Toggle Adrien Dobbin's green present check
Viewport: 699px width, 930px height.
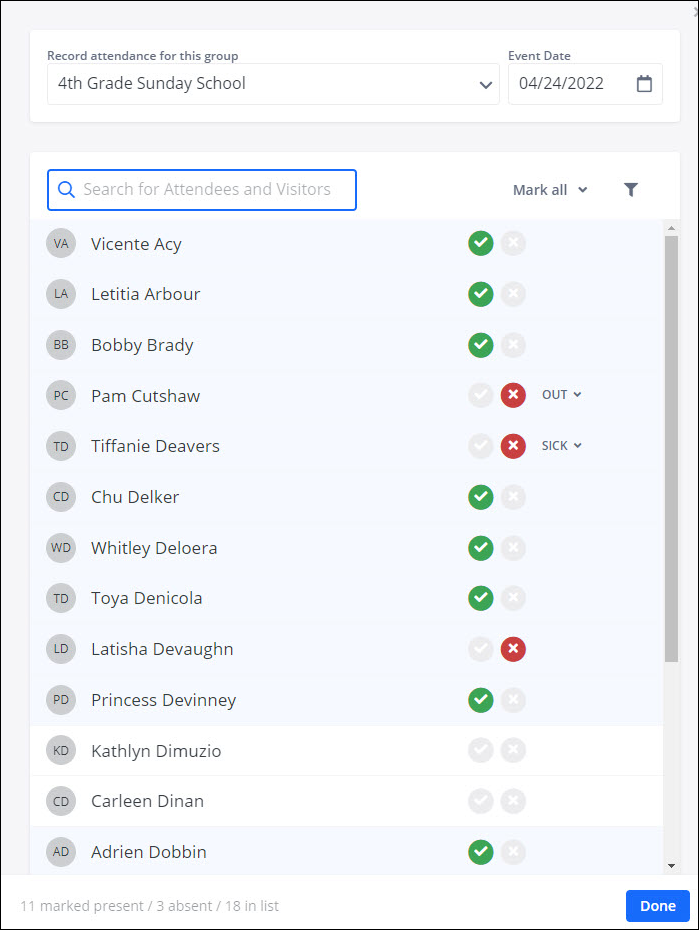(x=481, y=852)
